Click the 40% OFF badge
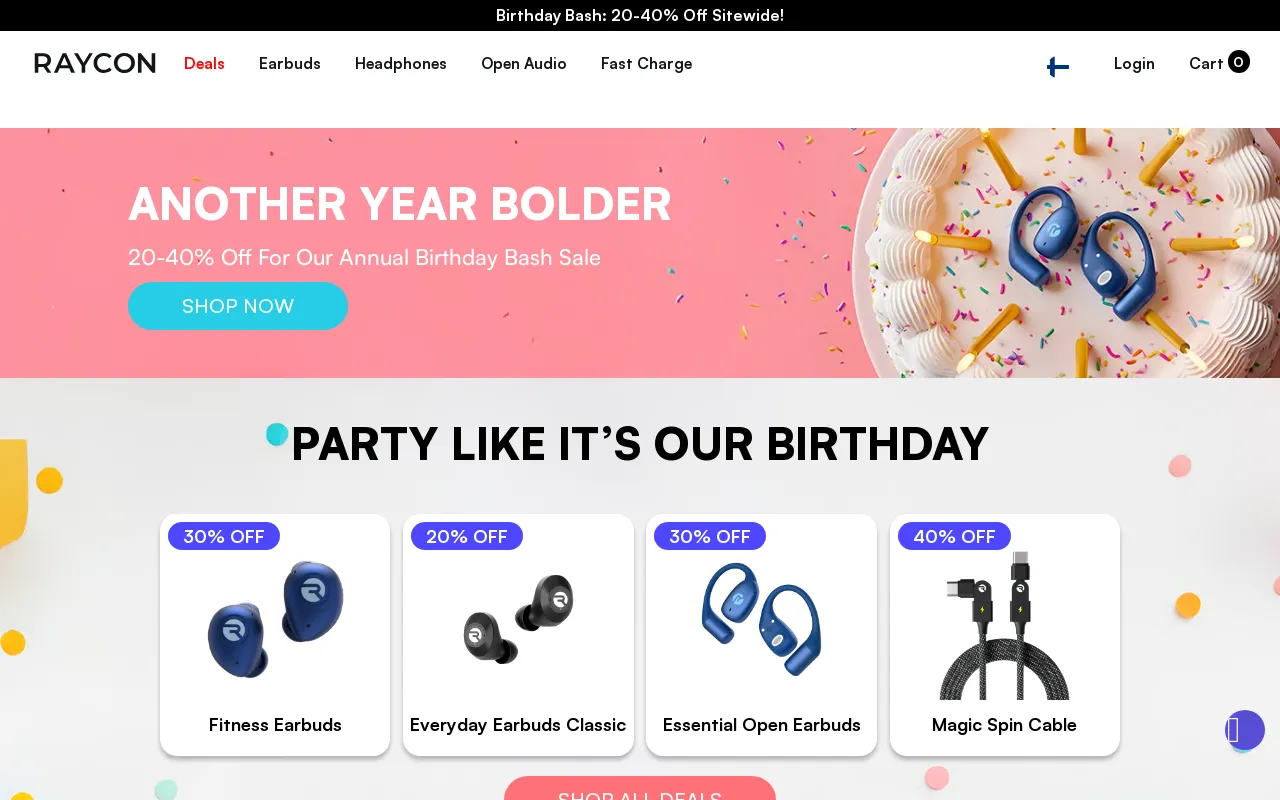 (954, 536)
